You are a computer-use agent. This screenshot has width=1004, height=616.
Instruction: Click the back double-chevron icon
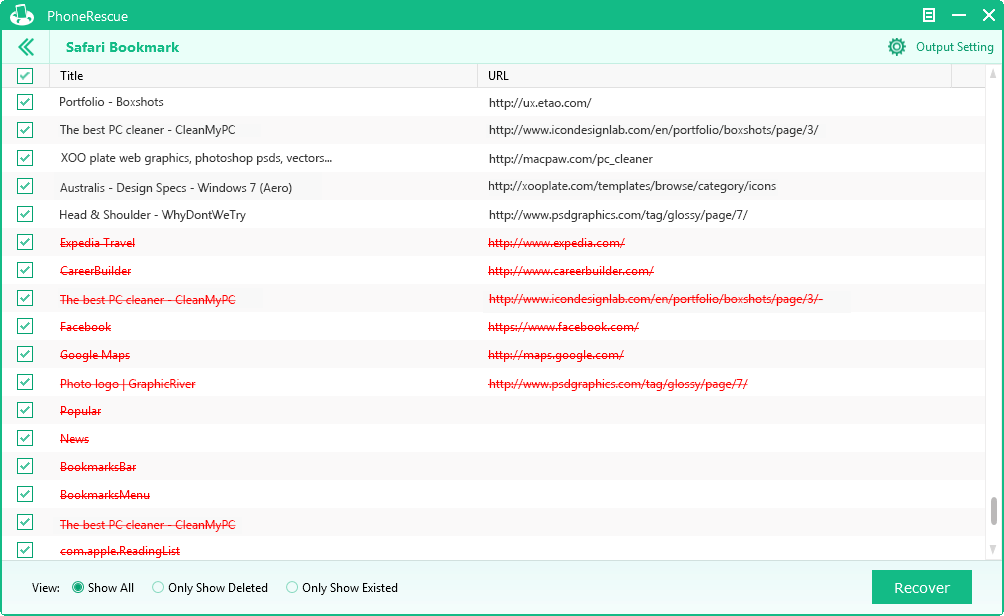pos(26,47)
